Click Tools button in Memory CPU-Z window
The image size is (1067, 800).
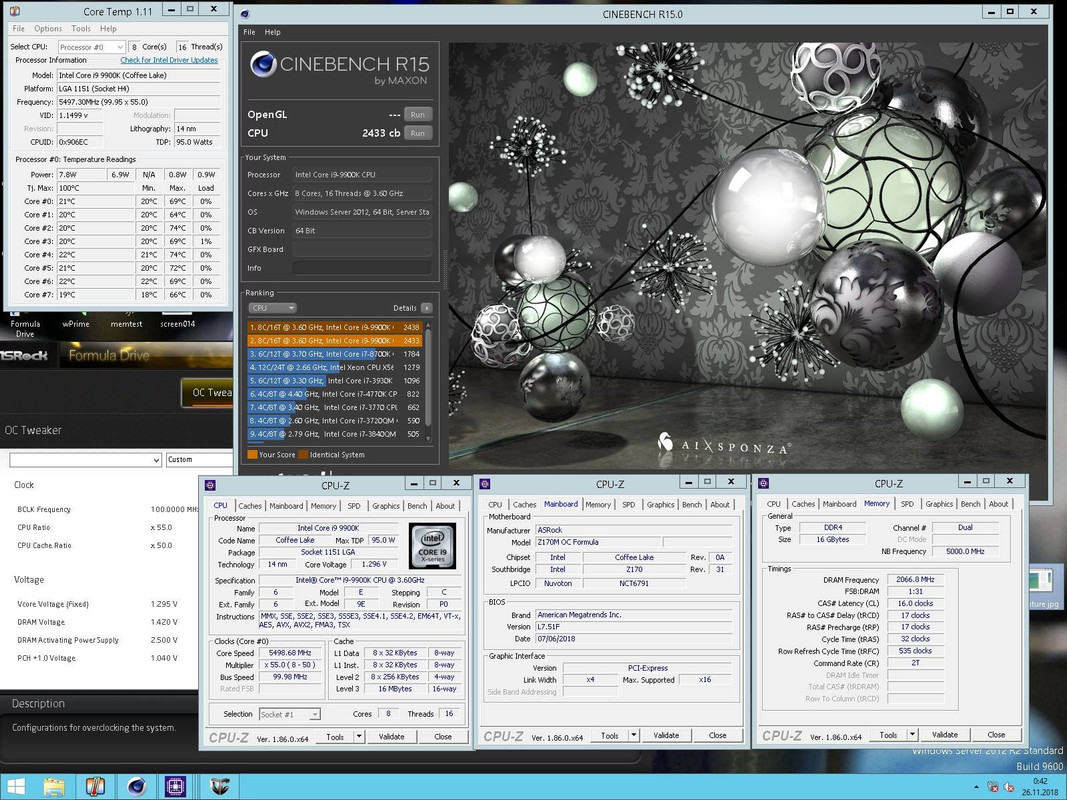point(888,735)
